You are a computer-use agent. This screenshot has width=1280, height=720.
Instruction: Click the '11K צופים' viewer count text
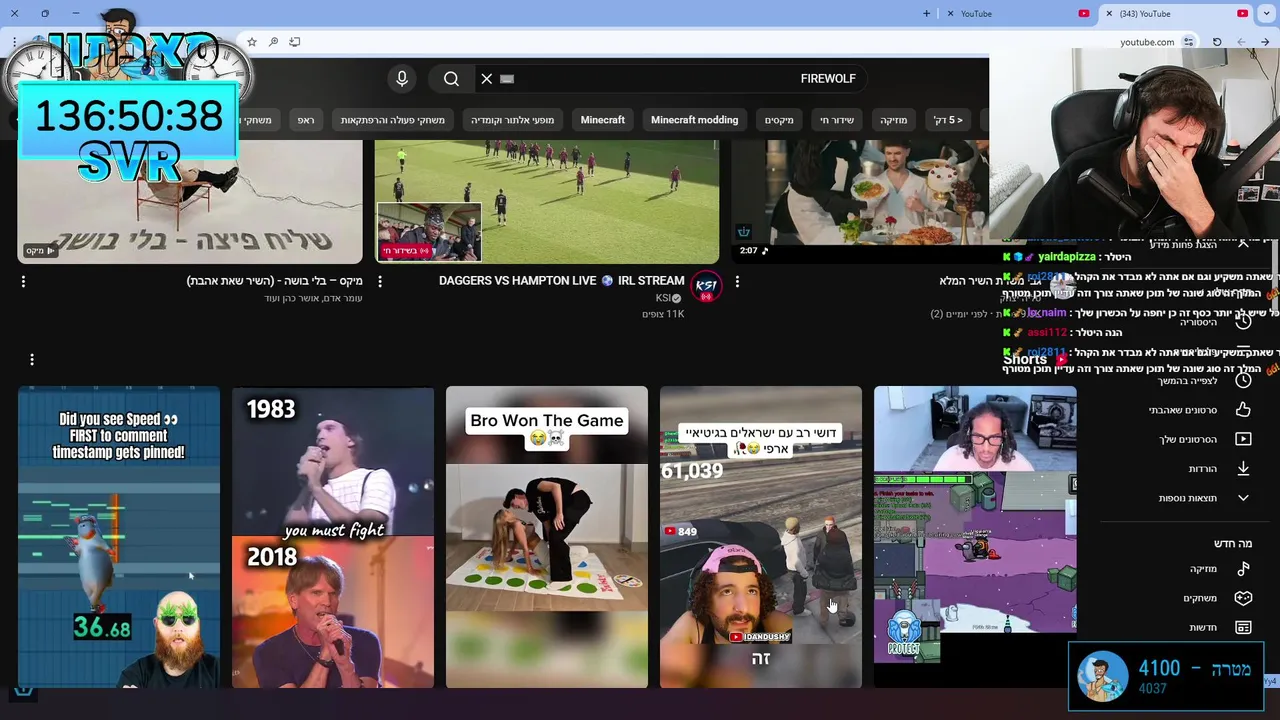pyautogui.click(x=663, y=314)
